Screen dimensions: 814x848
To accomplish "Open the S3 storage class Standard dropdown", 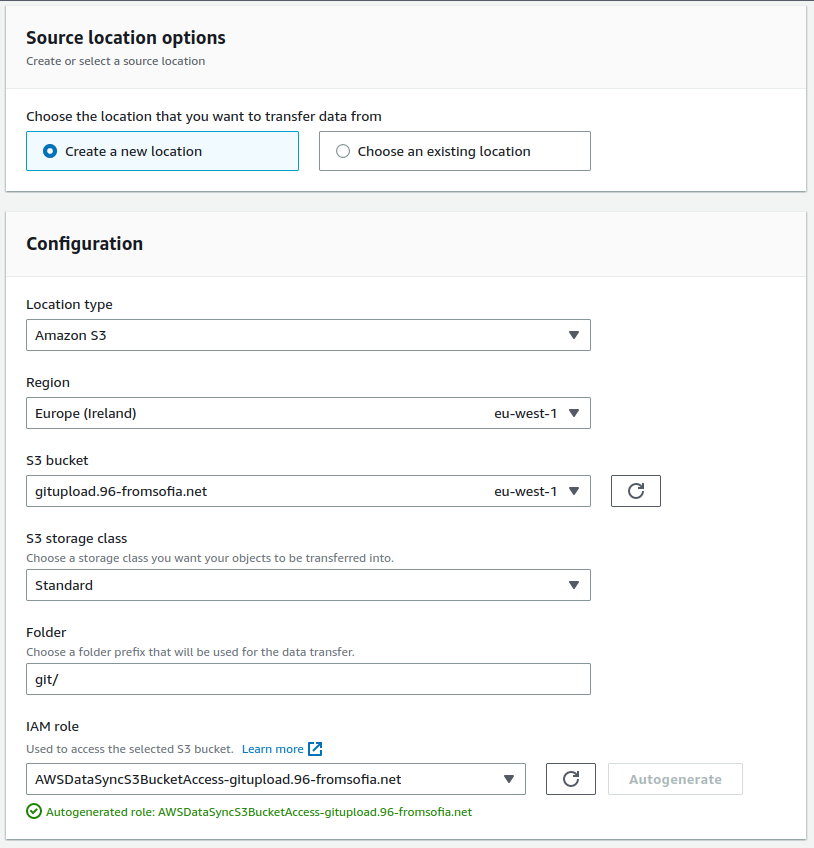I will (x=308, y=585).
